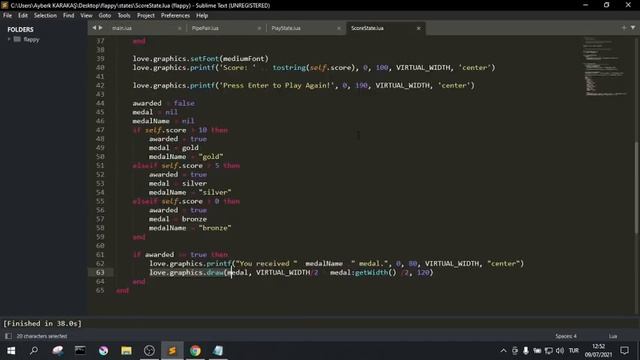Switch to the PlayState.lua tab
Image resolution: width=640 pixels, height=360 pixels.
tap(286, 28)
